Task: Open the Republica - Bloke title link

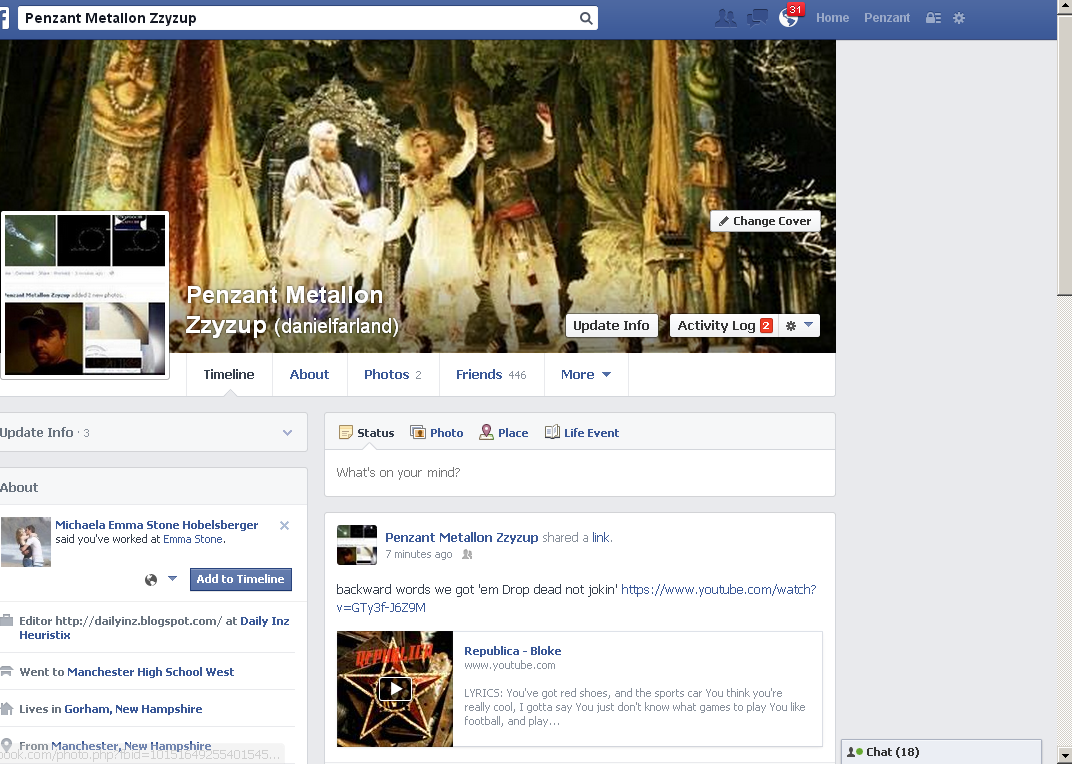Action: (513, 650)
